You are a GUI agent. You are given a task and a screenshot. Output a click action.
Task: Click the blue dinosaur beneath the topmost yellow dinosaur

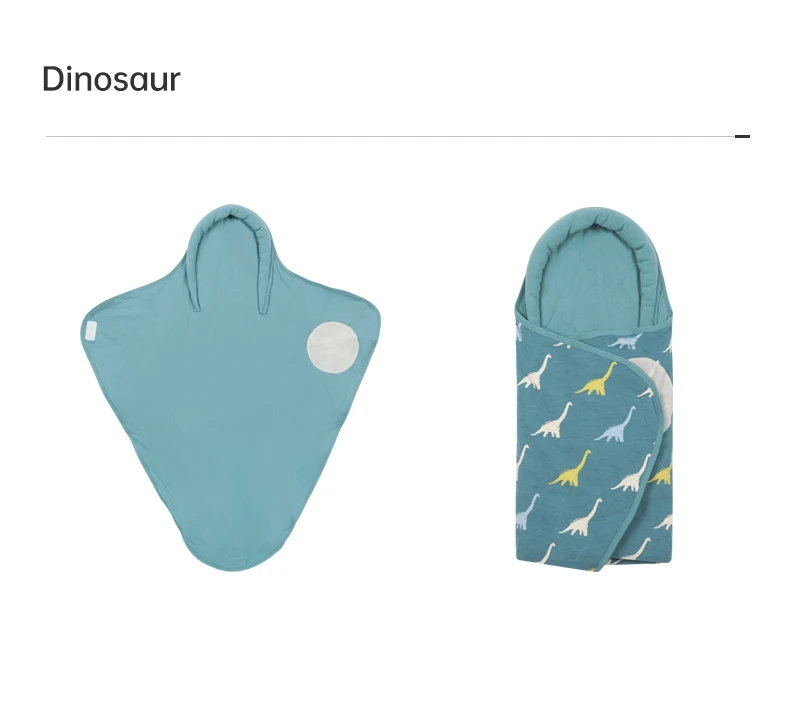[615, 424]
